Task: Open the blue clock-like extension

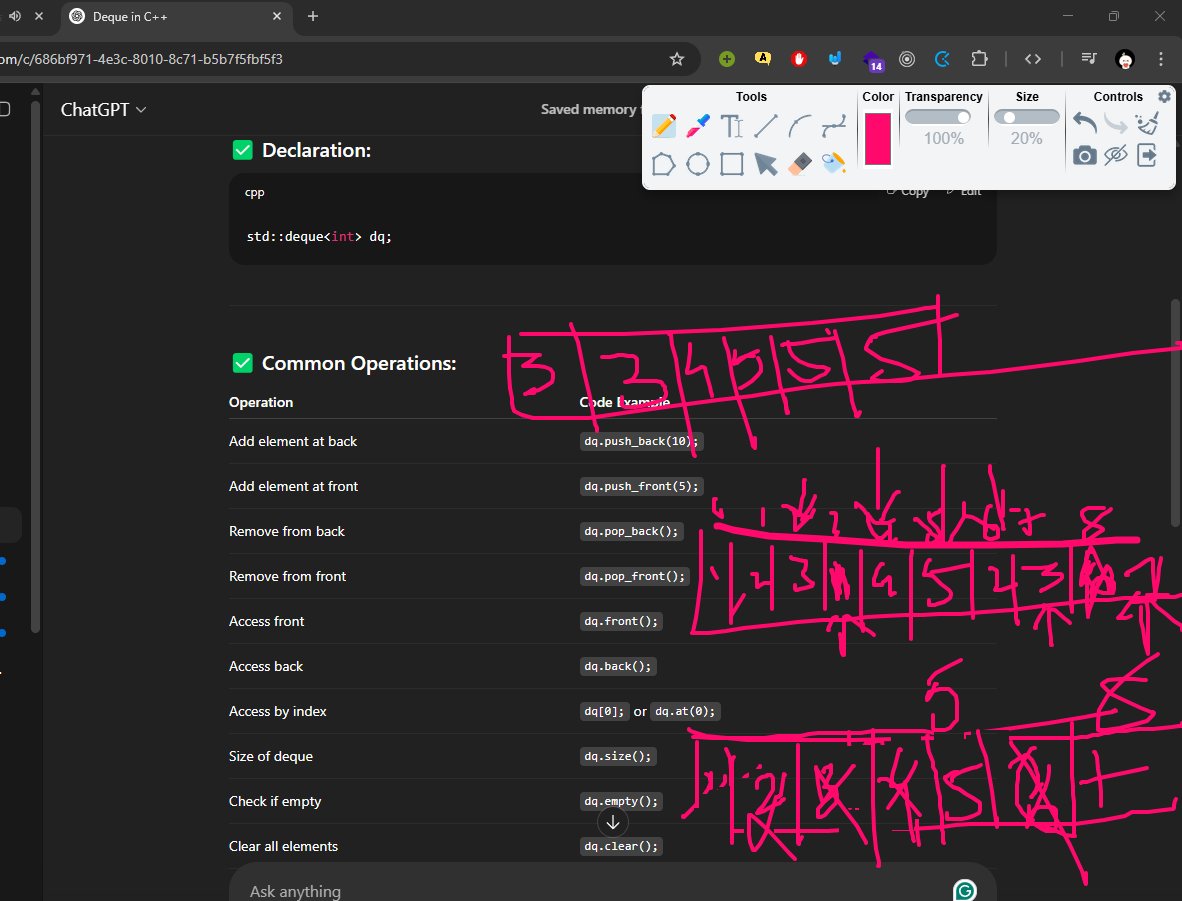Action: tap(942, 59)
